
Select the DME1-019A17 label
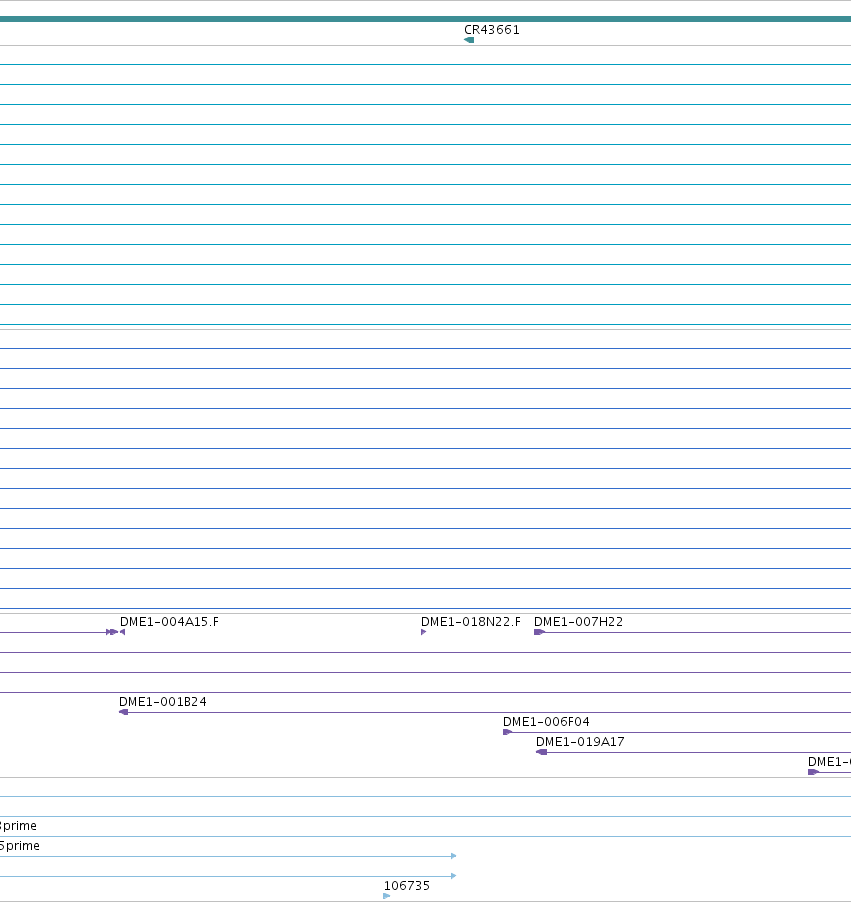click(580, 742)
